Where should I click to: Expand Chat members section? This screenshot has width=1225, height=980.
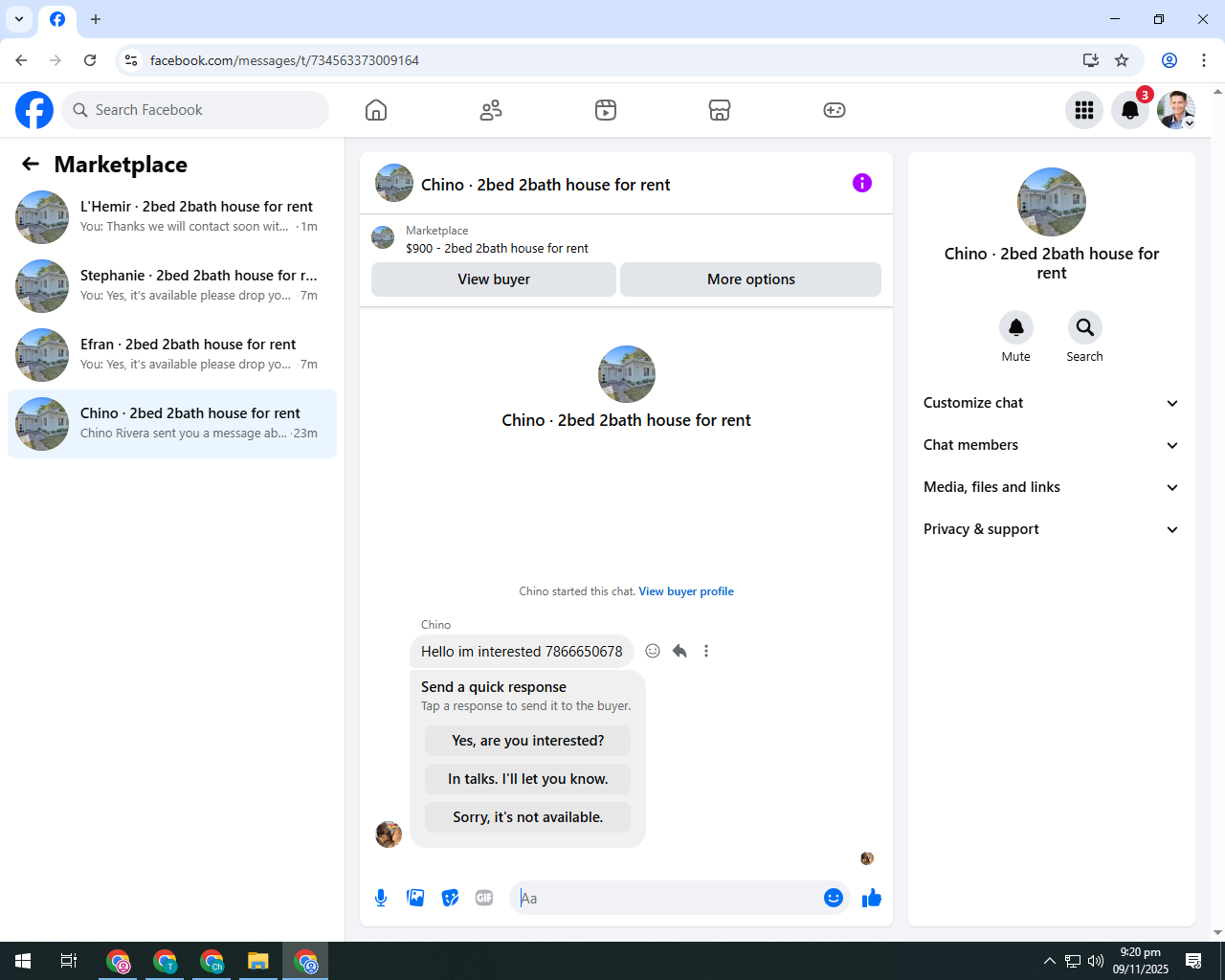click(1052, 445)
